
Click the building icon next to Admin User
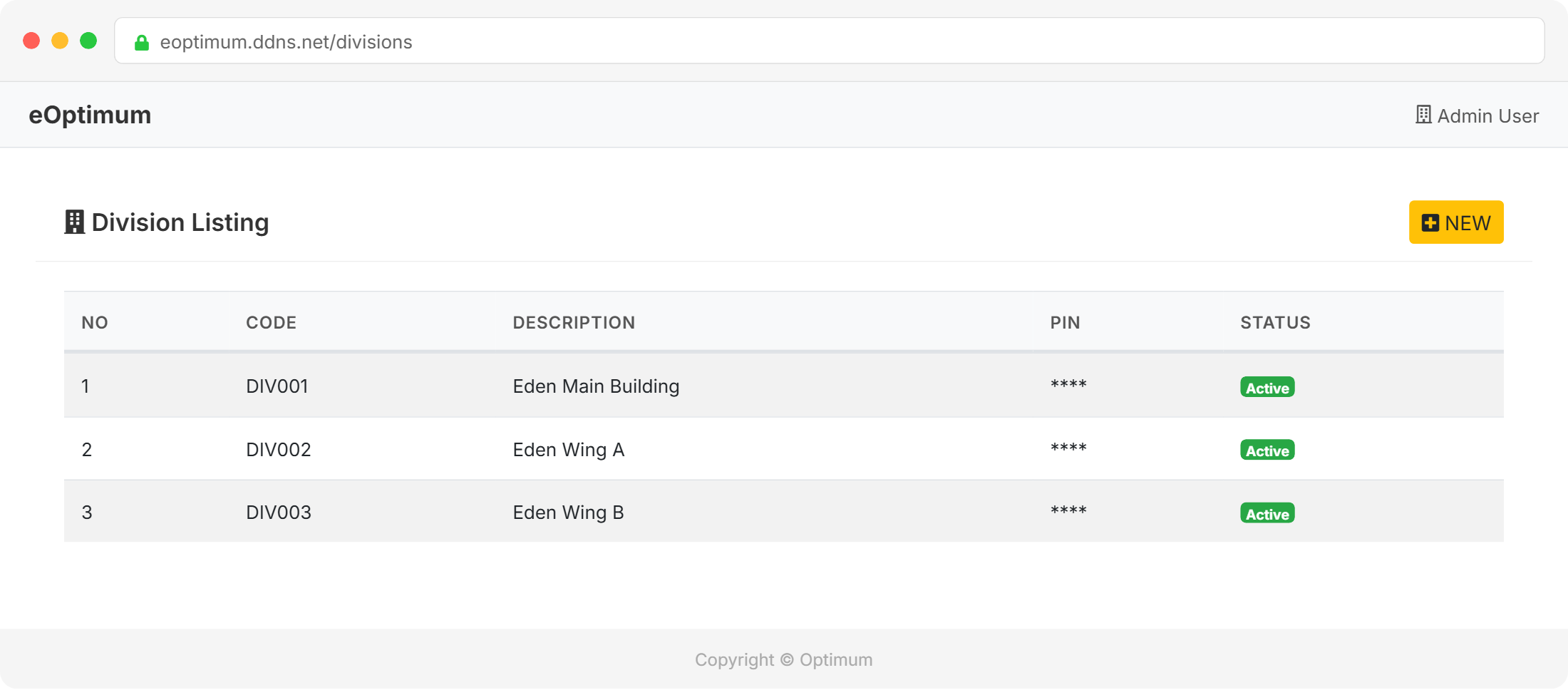[x=1423, y=115]
